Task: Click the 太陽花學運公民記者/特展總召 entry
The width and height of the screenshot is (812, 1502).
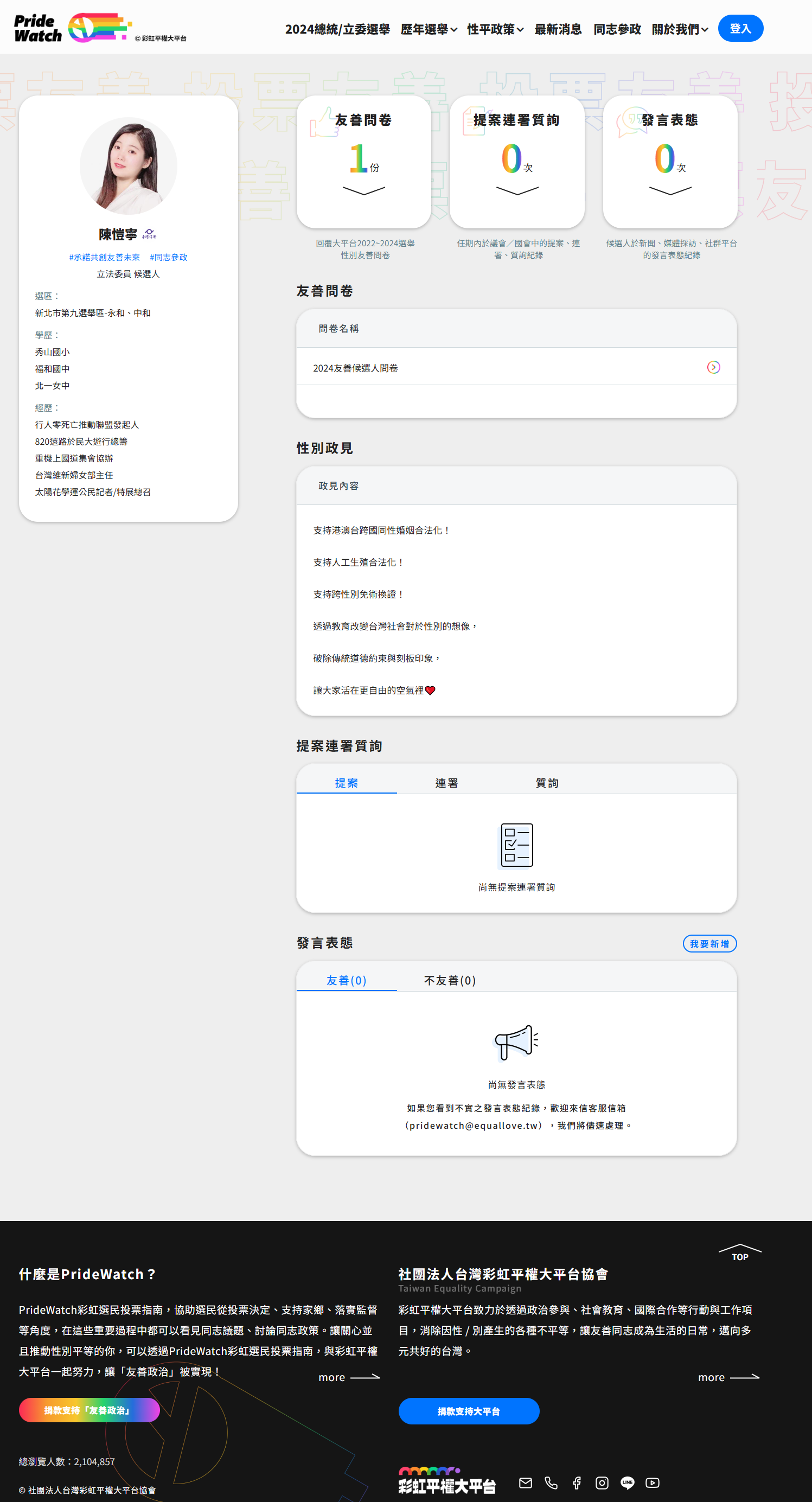Action: point(93,492)
